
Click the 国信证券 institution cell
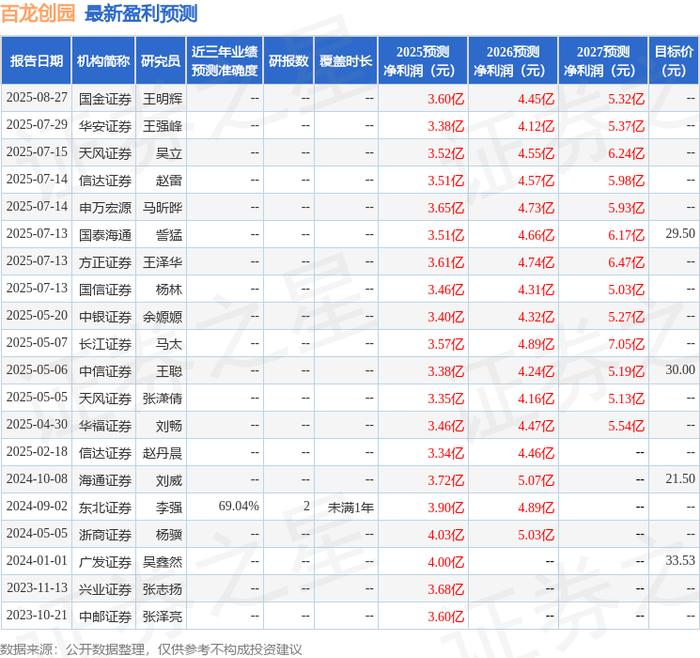[105, 290]
